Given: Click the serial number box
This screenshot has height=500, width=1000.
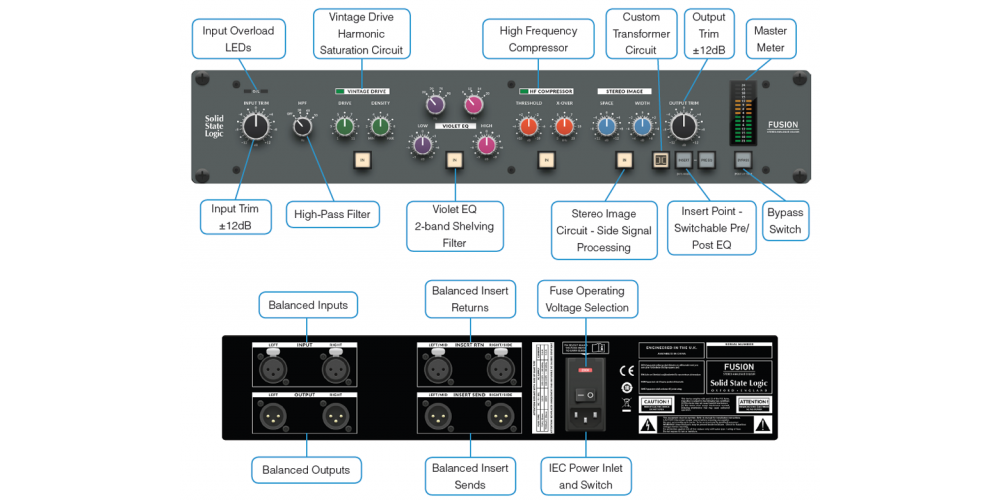Looking at the screenshot, I should point(740,350).
